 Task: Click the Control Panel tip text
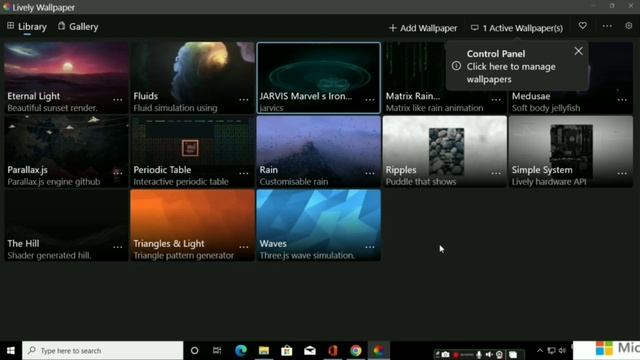pyautogui.click(x=511, y=67)
